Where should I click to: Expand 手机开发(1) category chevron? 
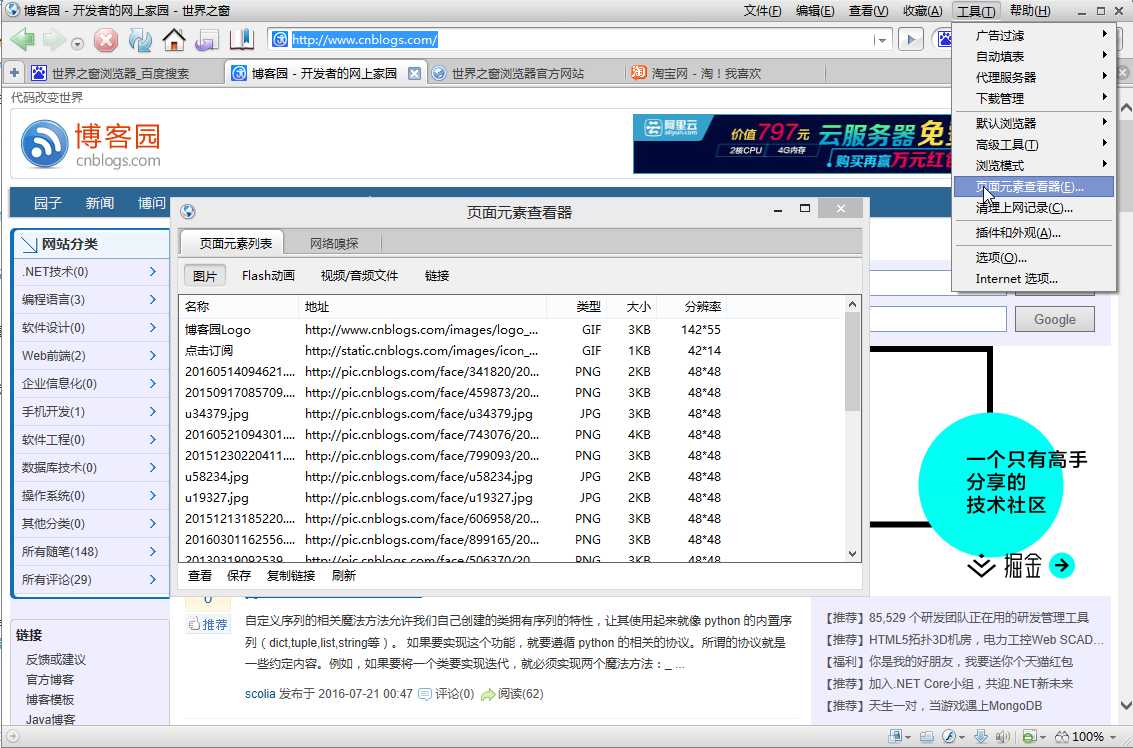[152, 411]
